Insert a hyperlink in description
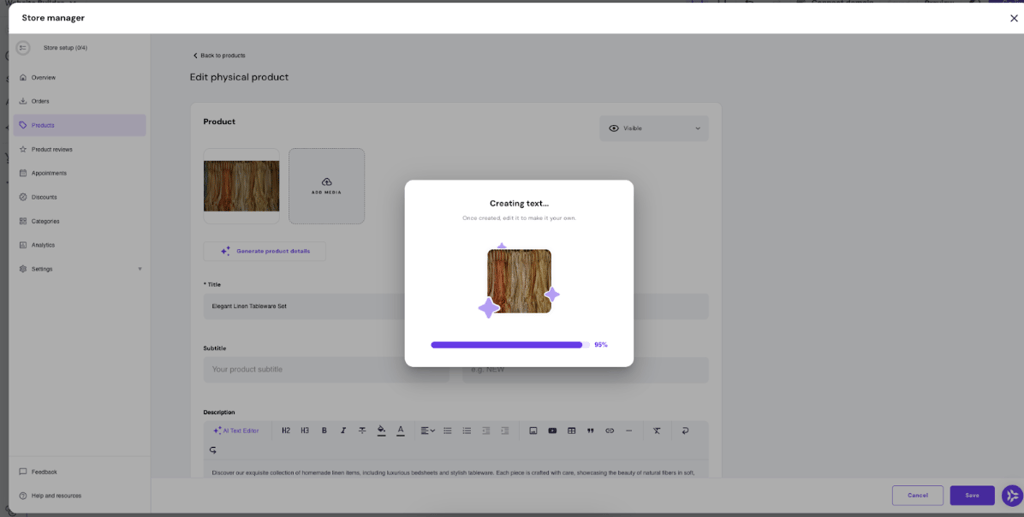1024x517 pixels. coord(610,431)
